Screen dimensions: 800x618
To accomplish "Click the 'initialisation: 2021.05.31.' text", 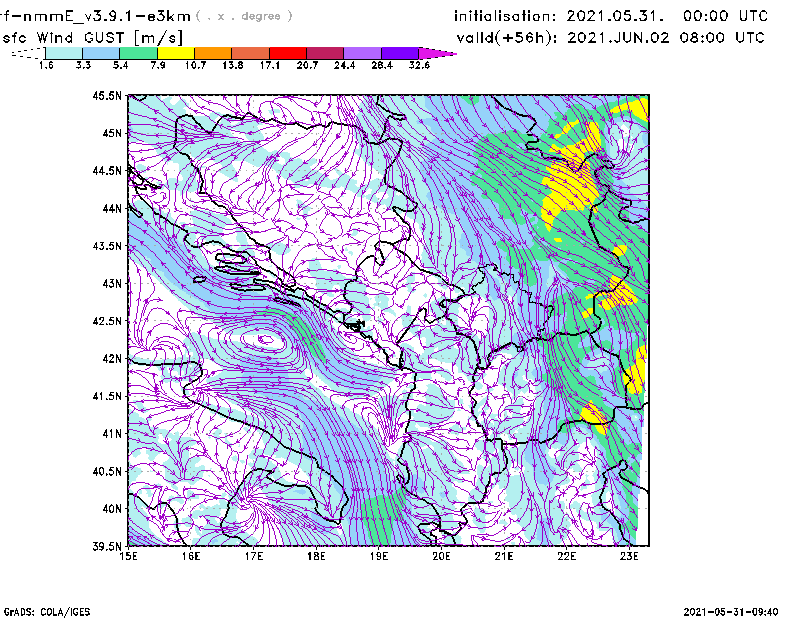I will pyautogui.click(x=559, y=16).
